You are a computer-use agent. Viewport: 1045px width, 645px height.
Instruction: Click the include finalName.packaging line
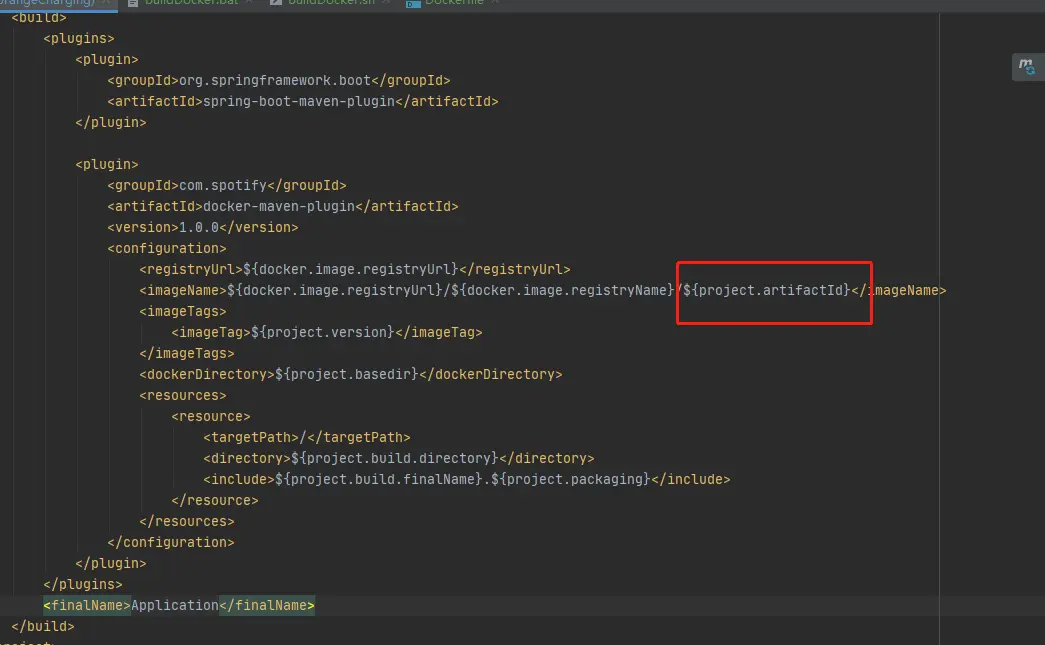tap(467, 479)
